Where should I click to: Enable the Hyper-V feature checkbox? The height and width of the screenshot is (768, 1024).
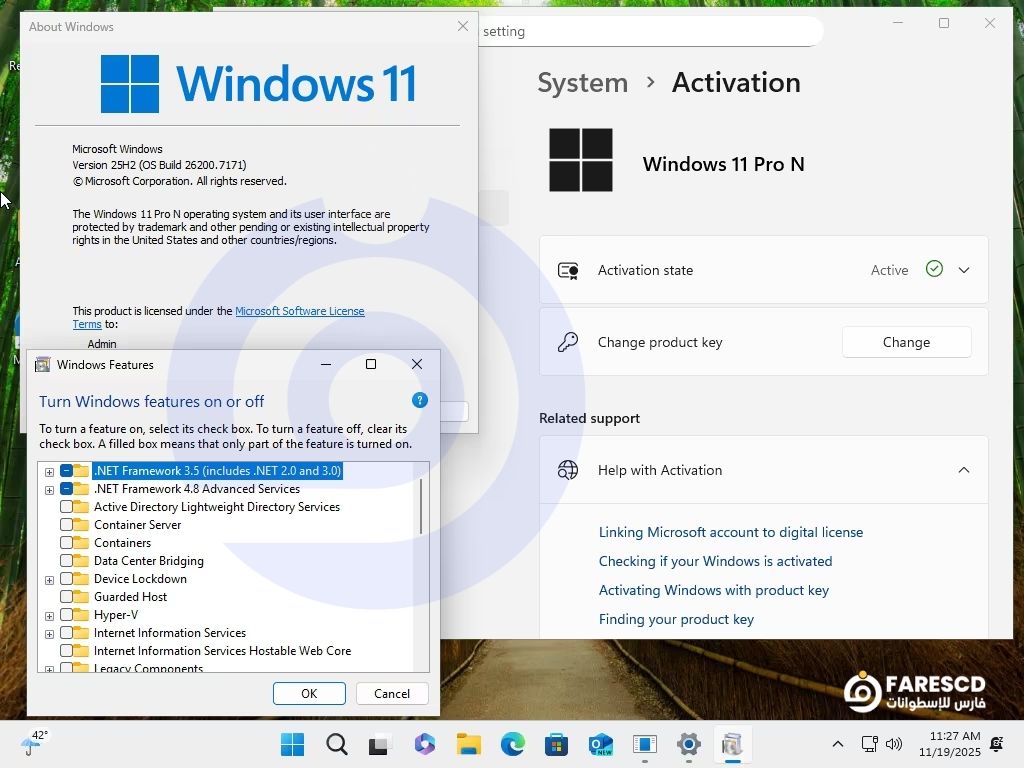(x=67, y=615)
